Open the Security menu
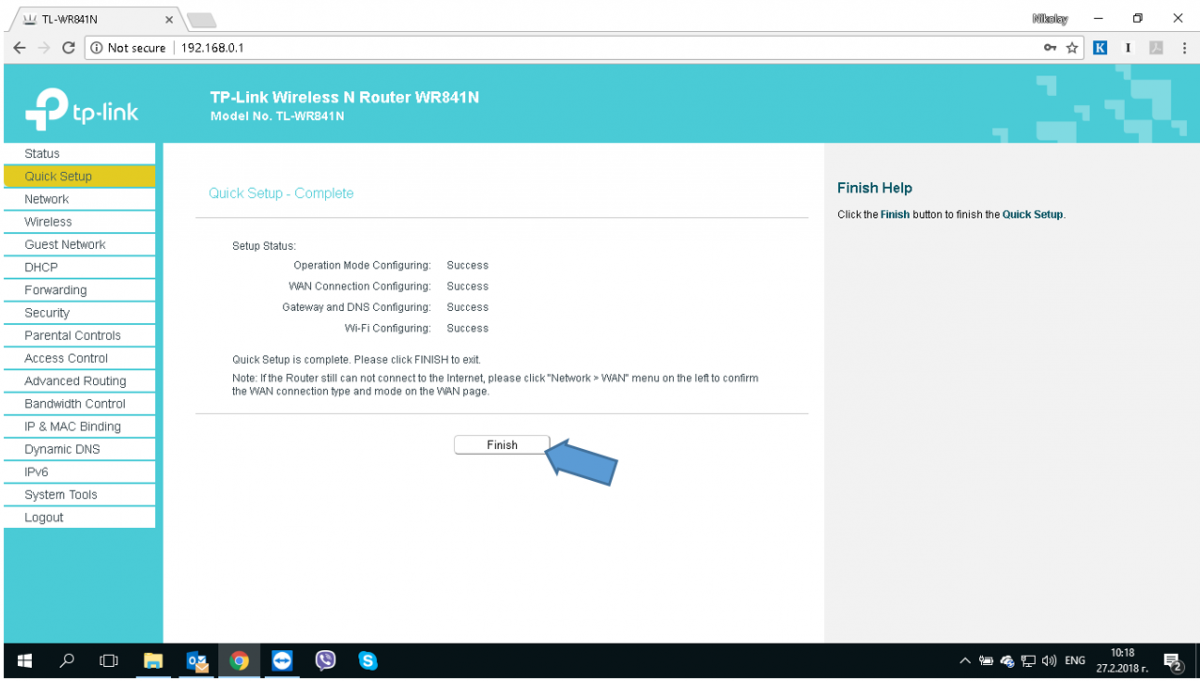Screen dimensions: 1200x681 pos(80,313)
